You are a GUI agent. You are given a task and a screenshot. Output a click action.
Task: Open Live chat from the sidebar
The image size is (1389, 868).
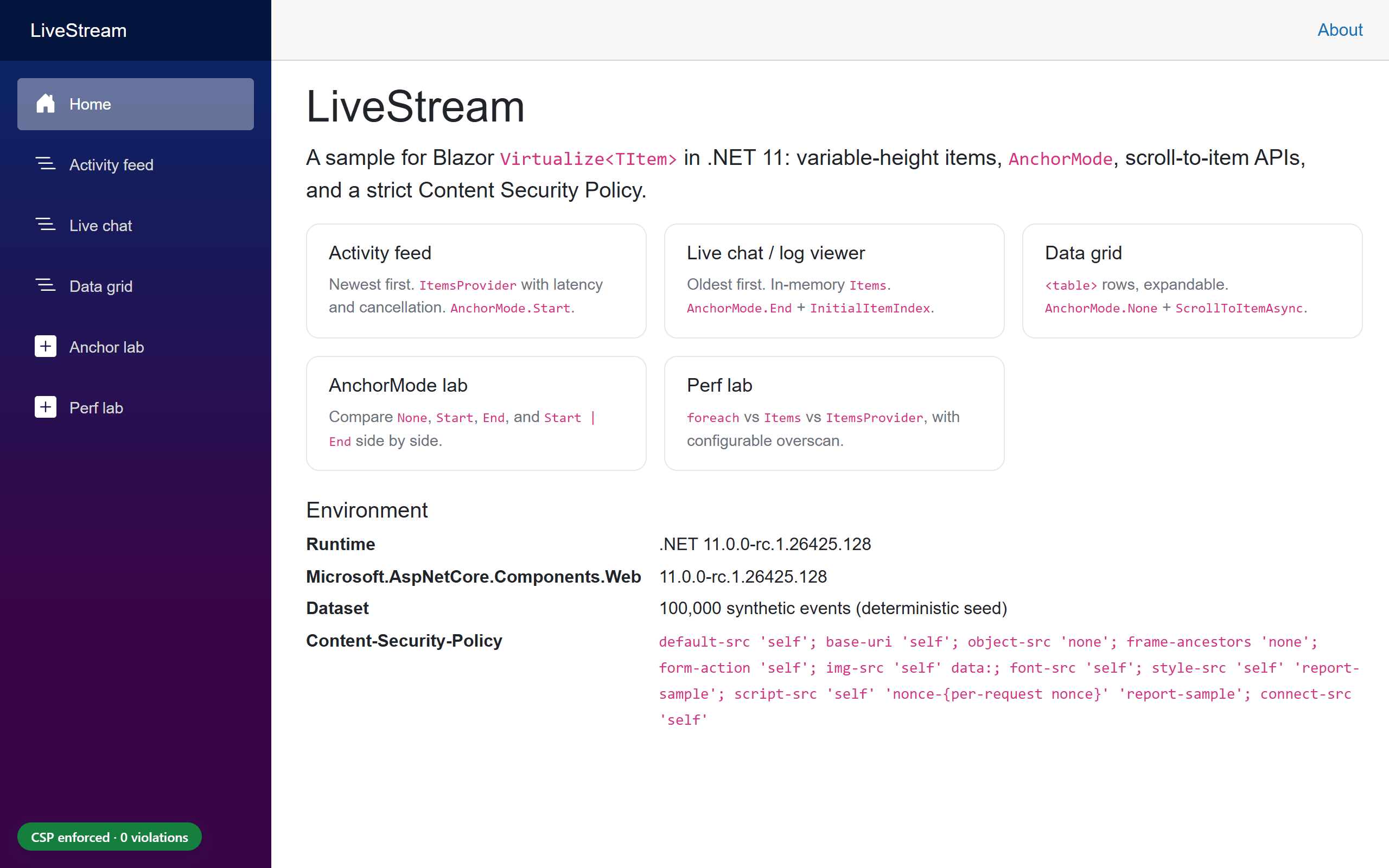tap(136, 226)
